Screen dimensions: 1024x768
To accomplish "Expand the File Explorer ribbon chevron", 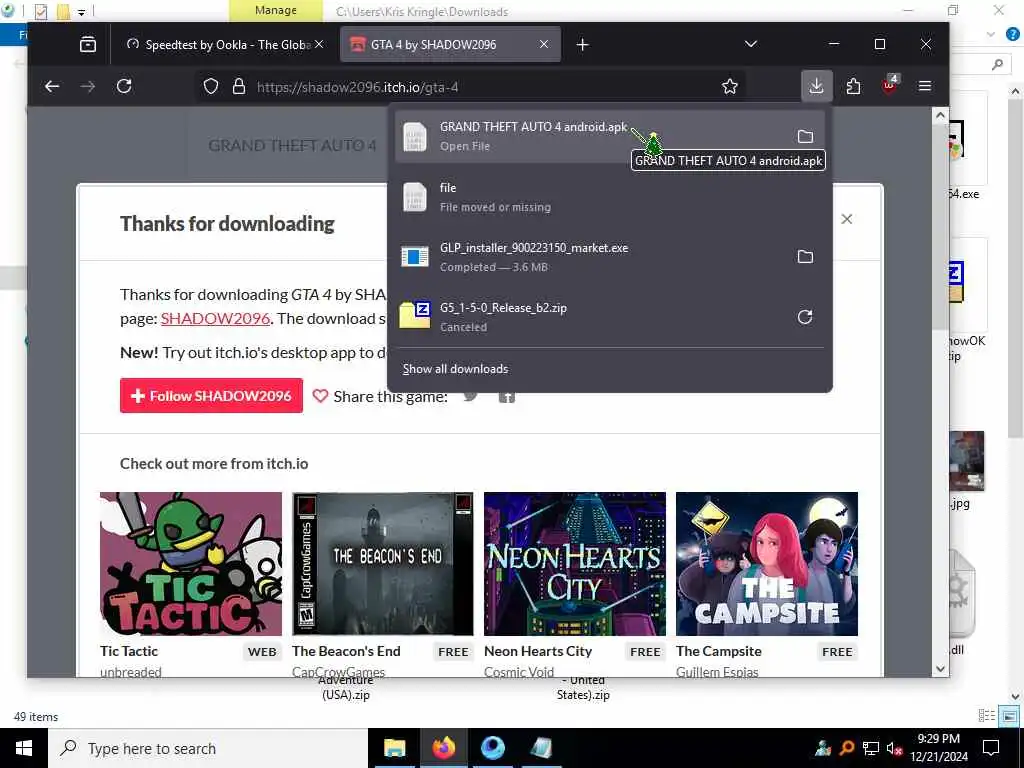I will [x=991, y=34].
